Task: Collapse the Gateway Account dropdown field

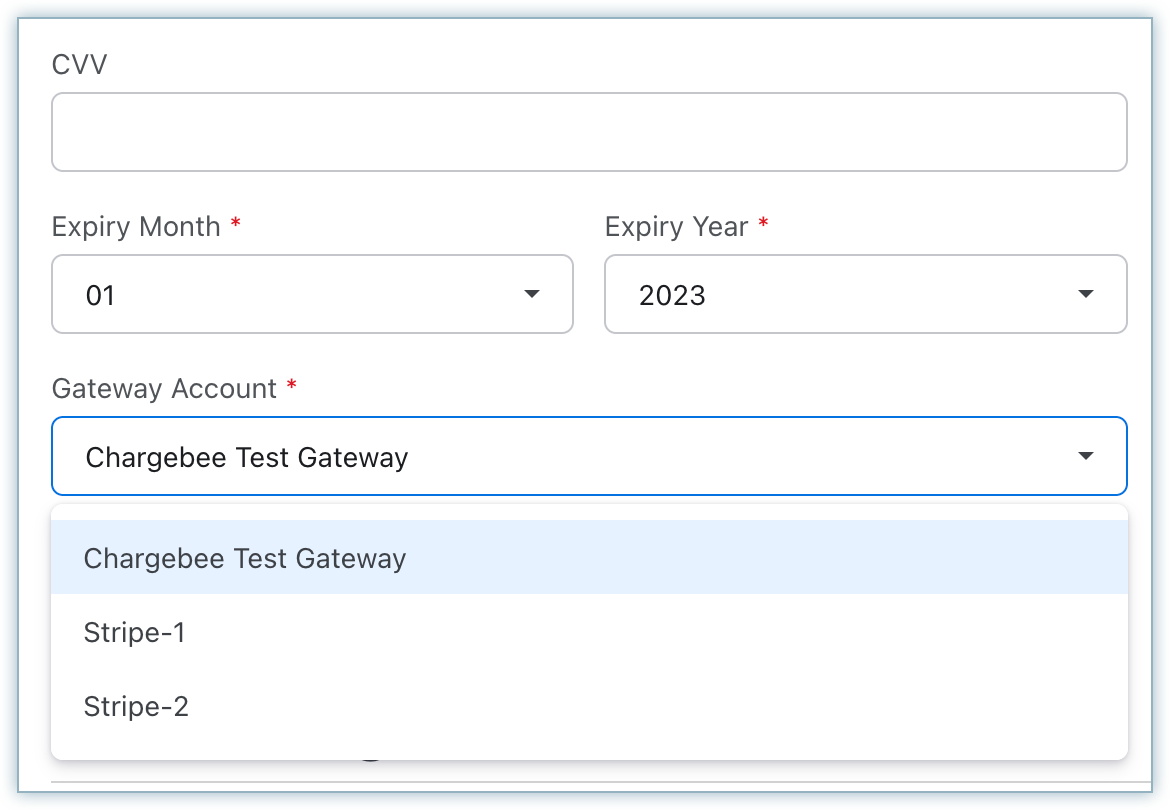Action: click(589, 456)
